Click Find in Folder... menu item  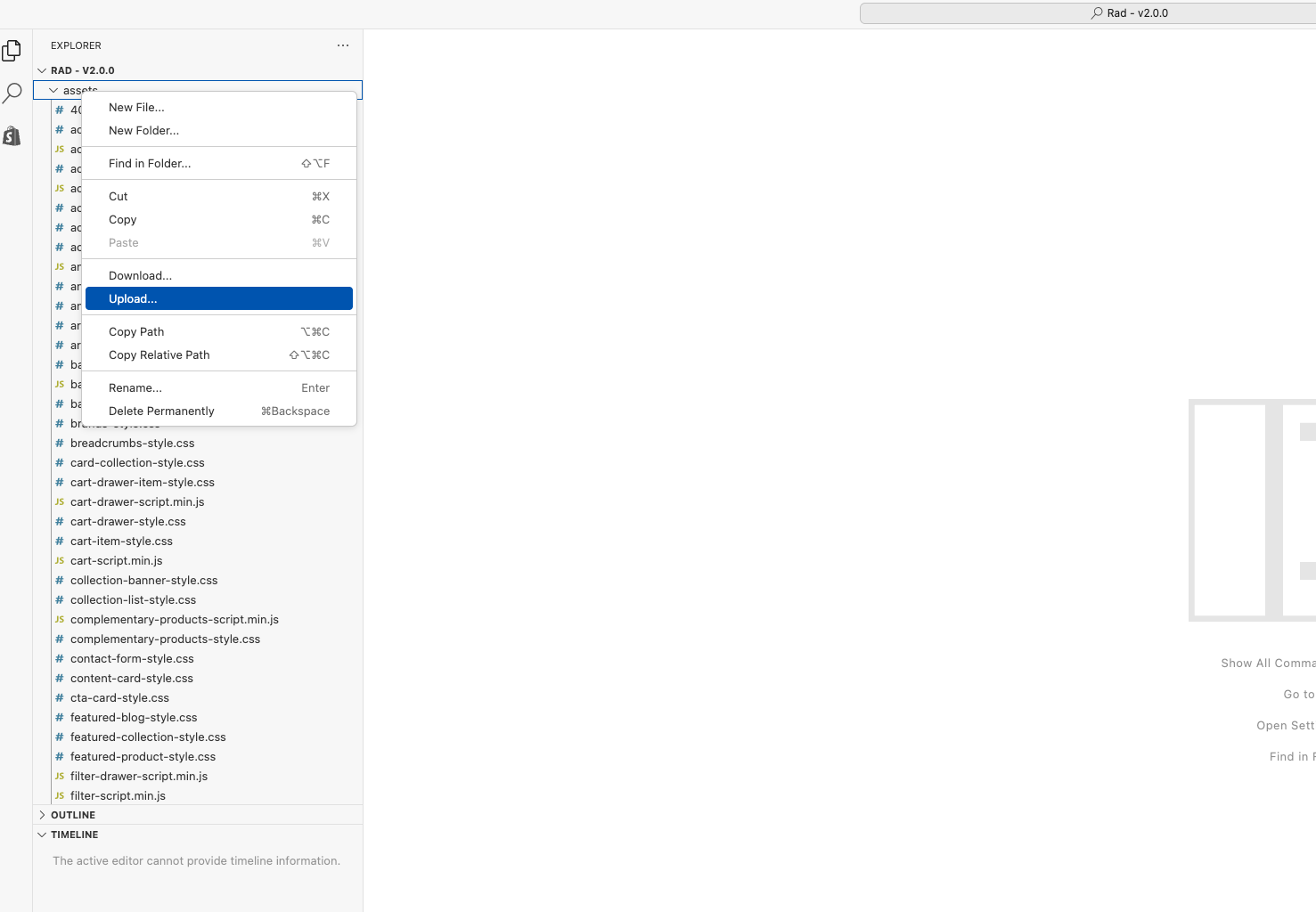coord(150,164)
